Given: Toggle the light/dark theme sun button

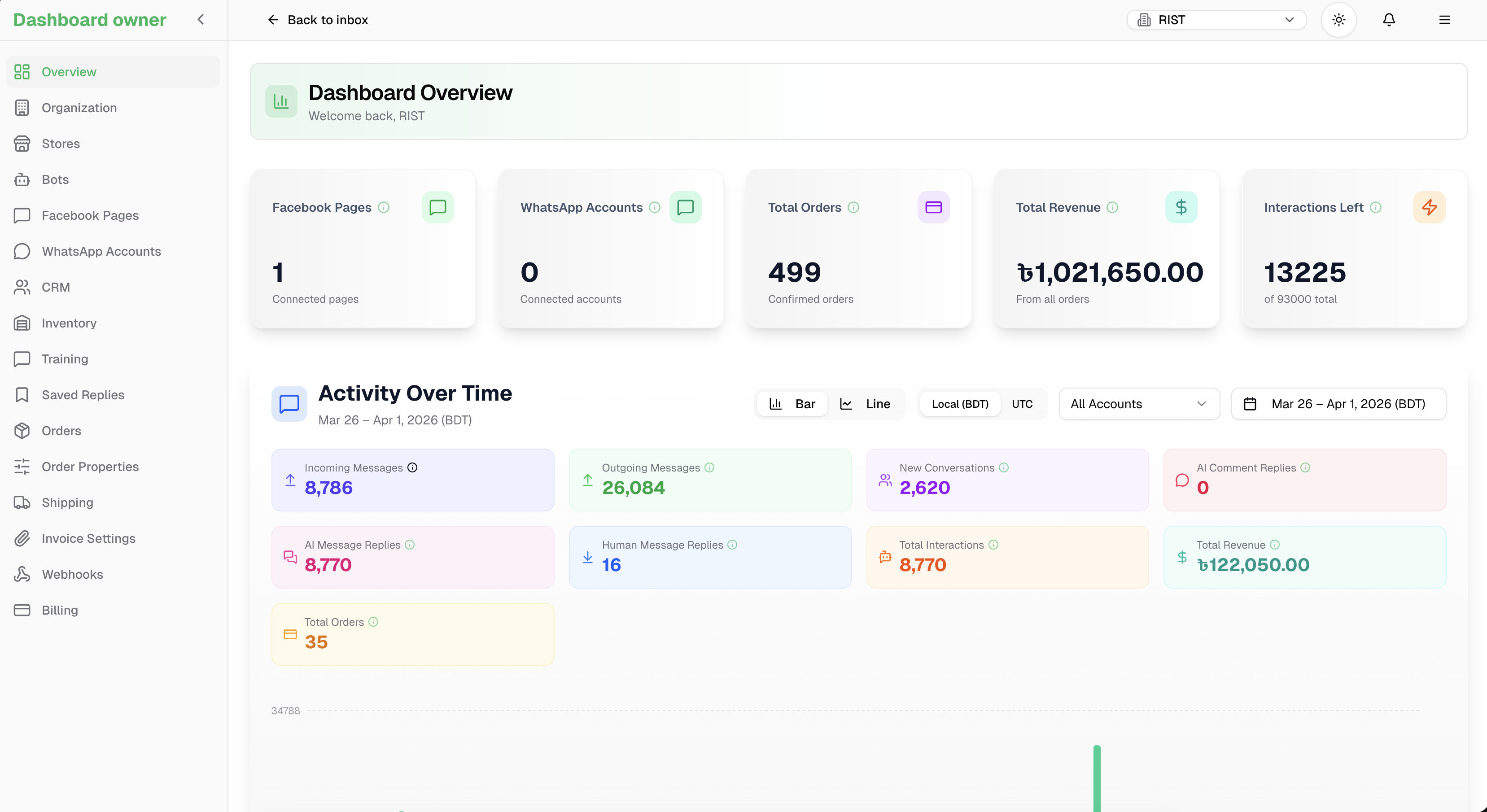Looking at the screenshot, I should 1338,20.
